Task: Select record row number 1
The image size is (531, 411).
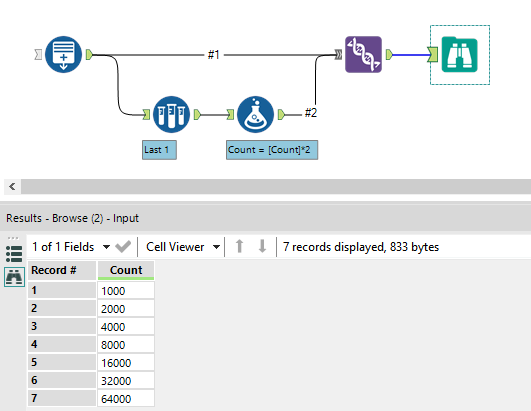Action: [62, 290]
